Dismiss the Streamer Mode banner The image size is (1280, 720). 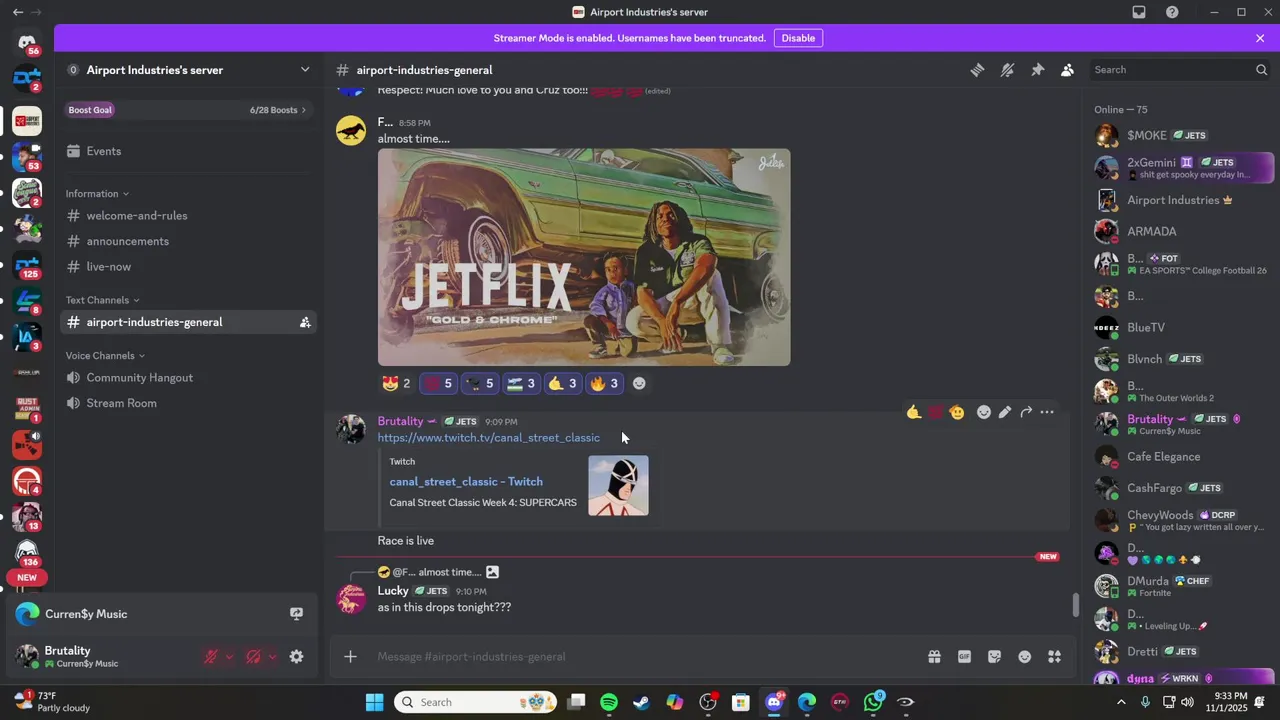[x=1260, y=38]
